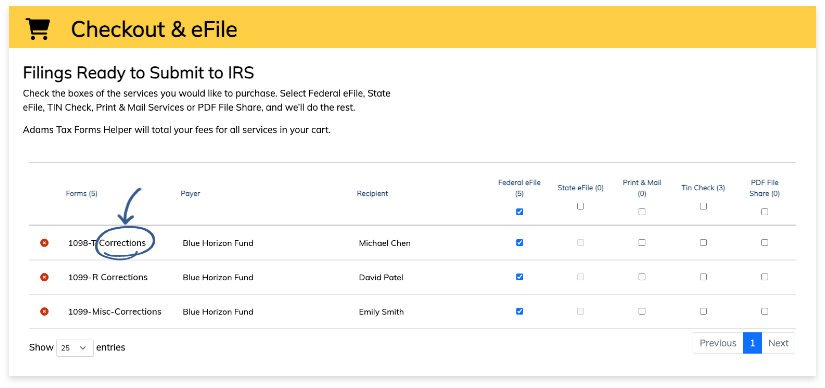This screenshot has height=388, width=825.
Task: Click the shopping cart icon in the header
Action: pyautogui.click(x=38, y=29)
